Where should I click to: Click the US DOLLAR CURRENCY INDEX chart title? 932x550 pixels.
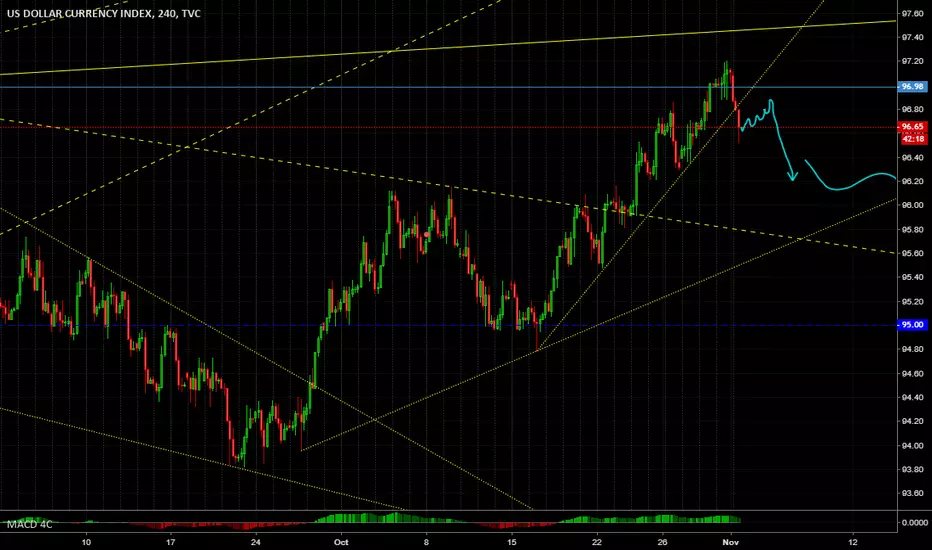click(103, 13)
